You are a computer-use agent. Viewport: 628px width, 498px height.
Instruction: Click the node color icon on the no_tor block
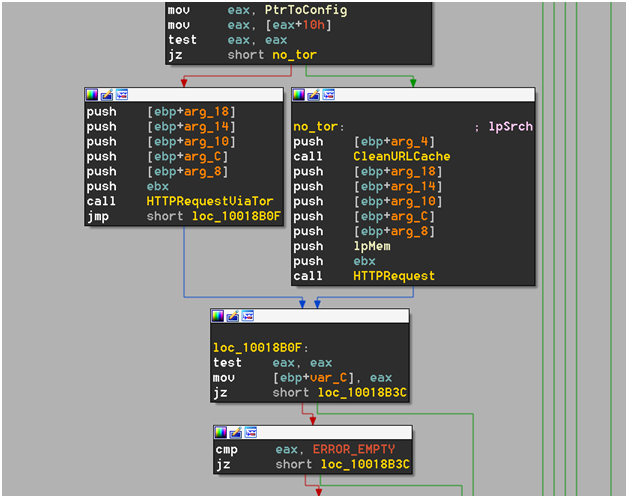(299, 94)
